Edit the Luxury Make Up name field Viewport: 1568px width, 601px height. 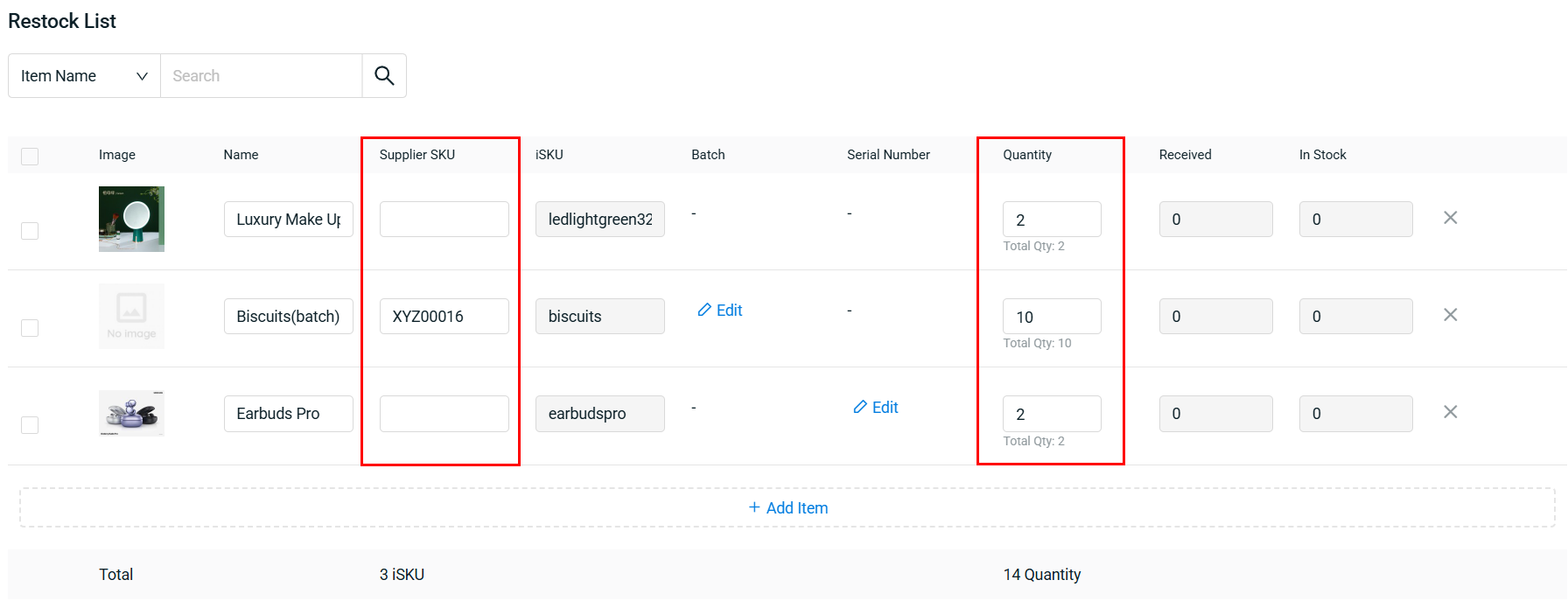288,220
